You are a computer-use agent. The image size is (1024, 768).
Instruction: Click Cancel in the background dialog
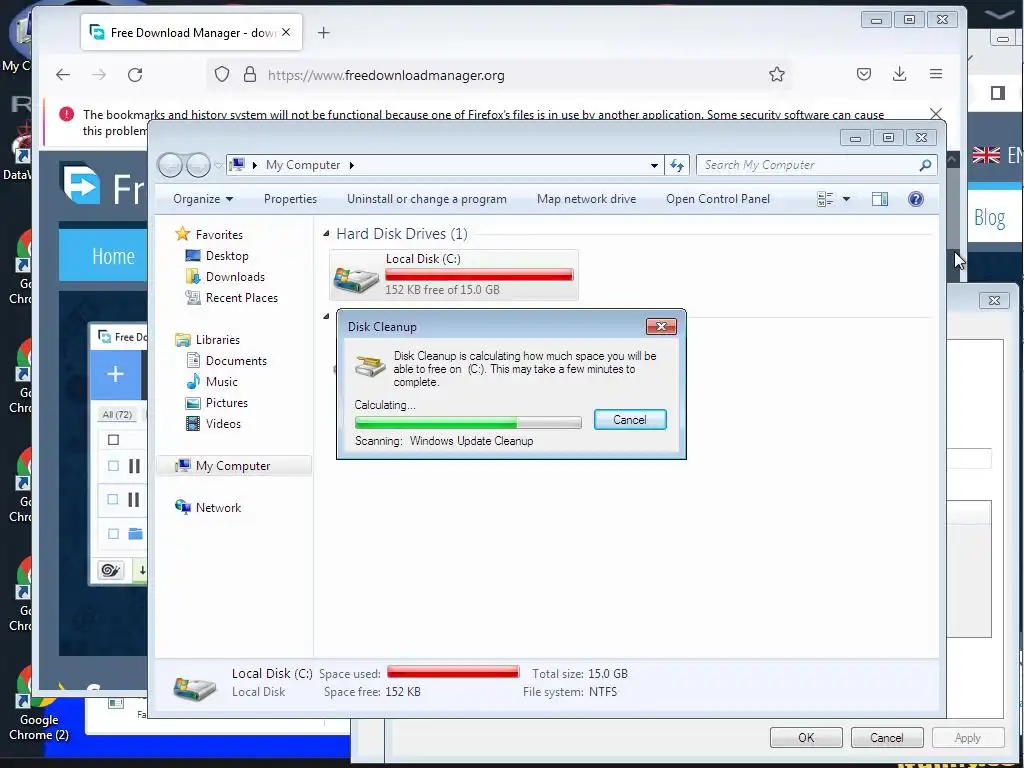point(886,737)
